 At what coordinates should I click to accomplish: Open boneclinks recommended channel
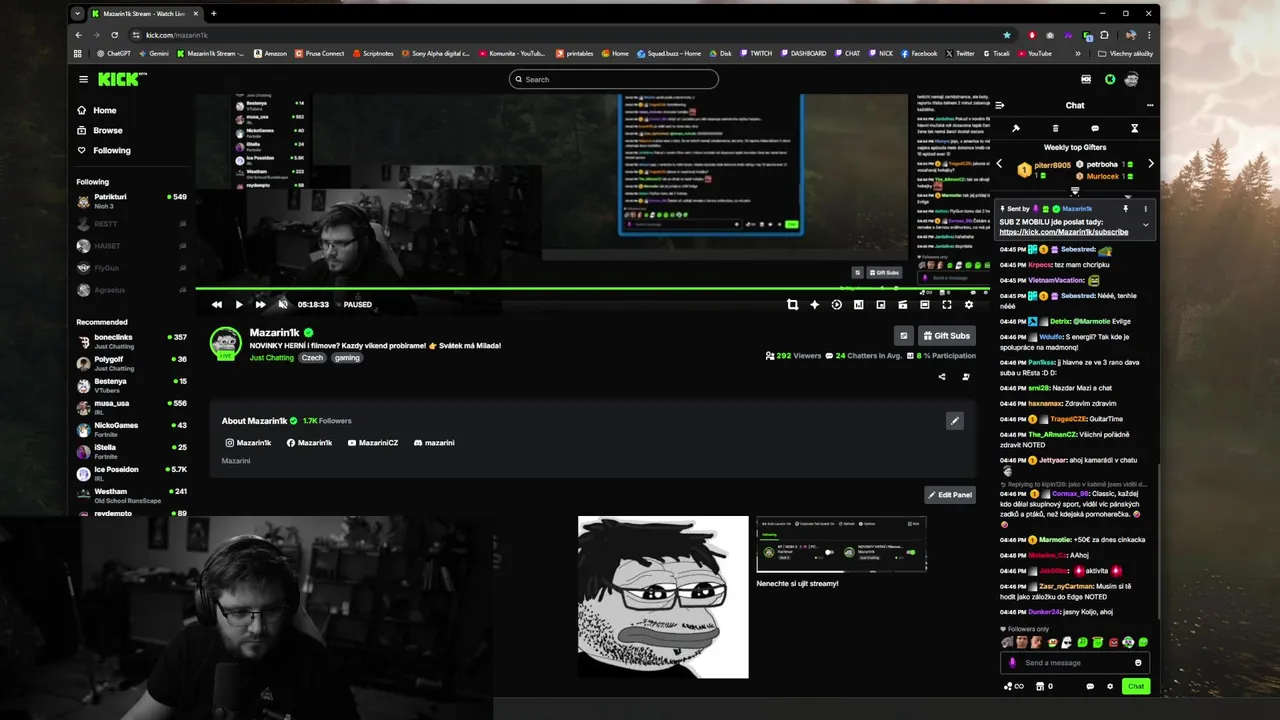pos(132,341)
